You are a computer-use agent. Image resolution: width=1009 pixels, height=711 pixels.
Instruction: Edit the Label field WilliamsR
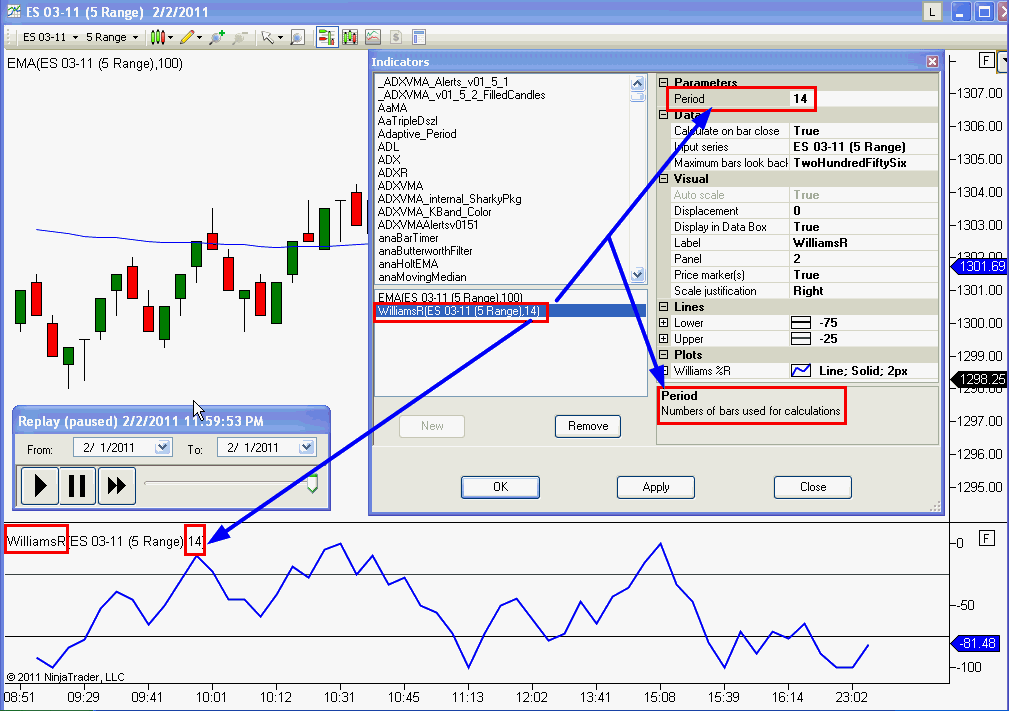[864, 243]
